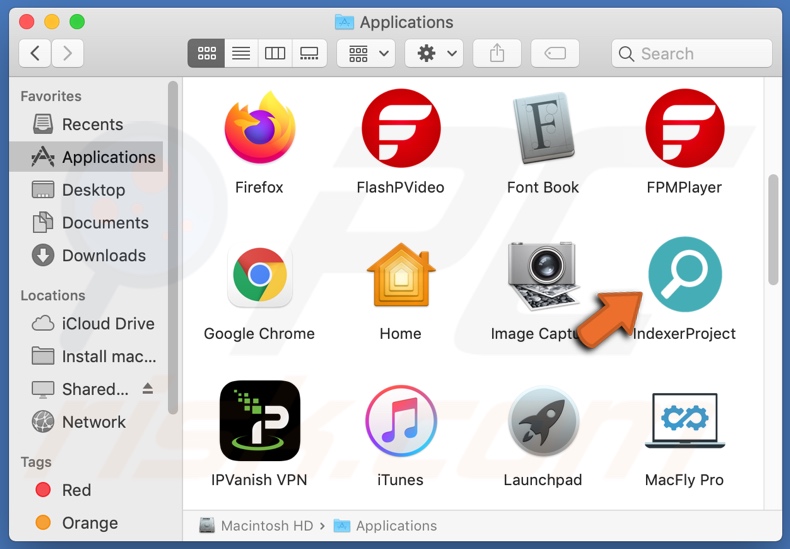Screen dimensions: 790x549
Task: Open the gear action menu
Action: (435, 53)
